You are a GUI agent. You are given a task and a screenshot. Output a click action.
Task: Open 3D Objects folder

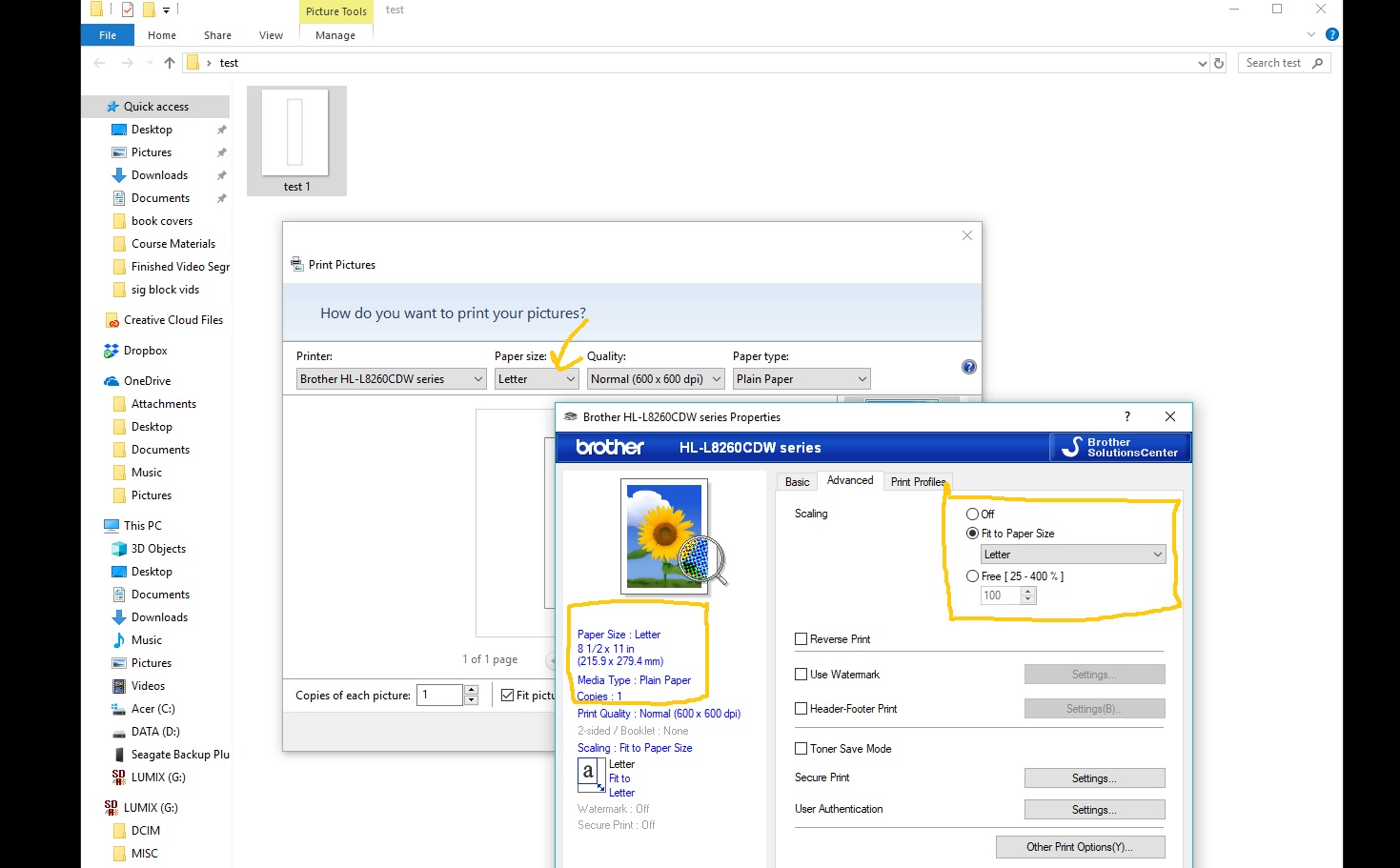158,549
